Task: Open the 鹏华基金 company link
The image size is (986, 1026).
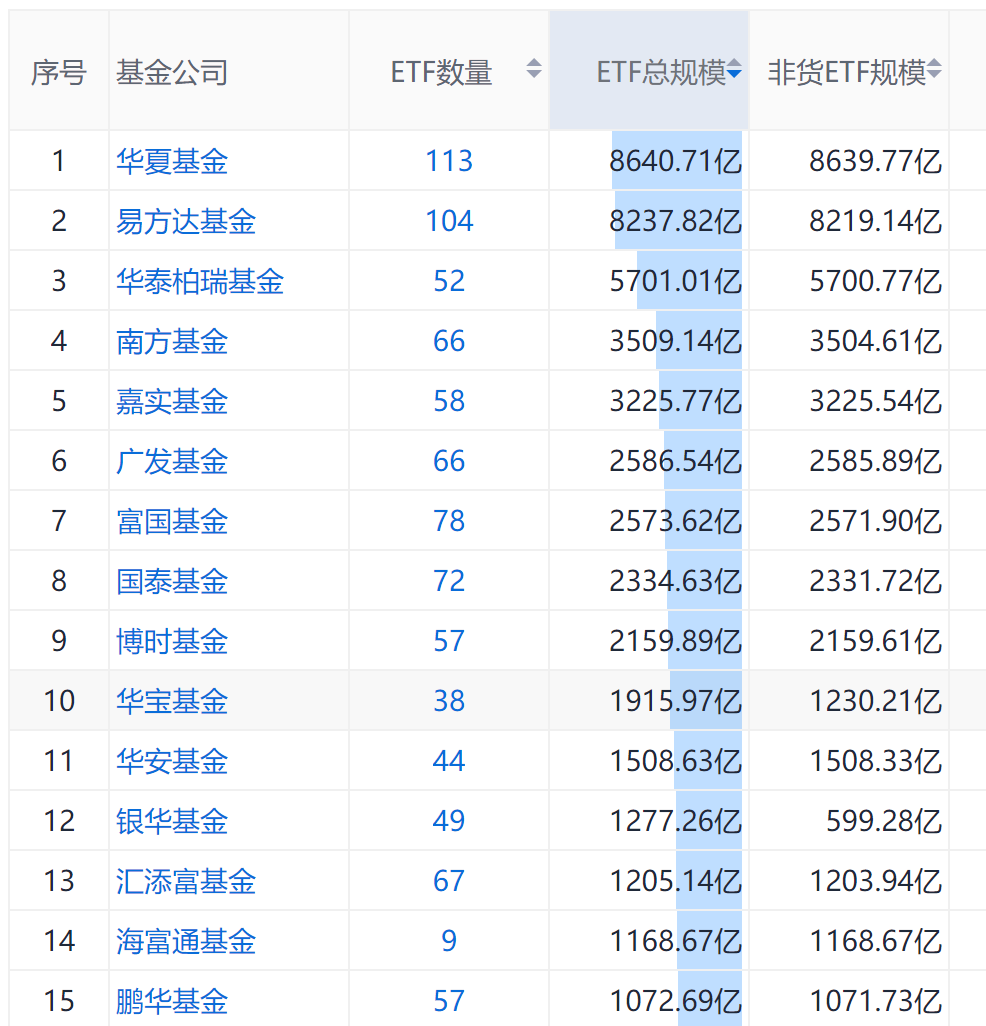Action: click(x=172, y=1000)
